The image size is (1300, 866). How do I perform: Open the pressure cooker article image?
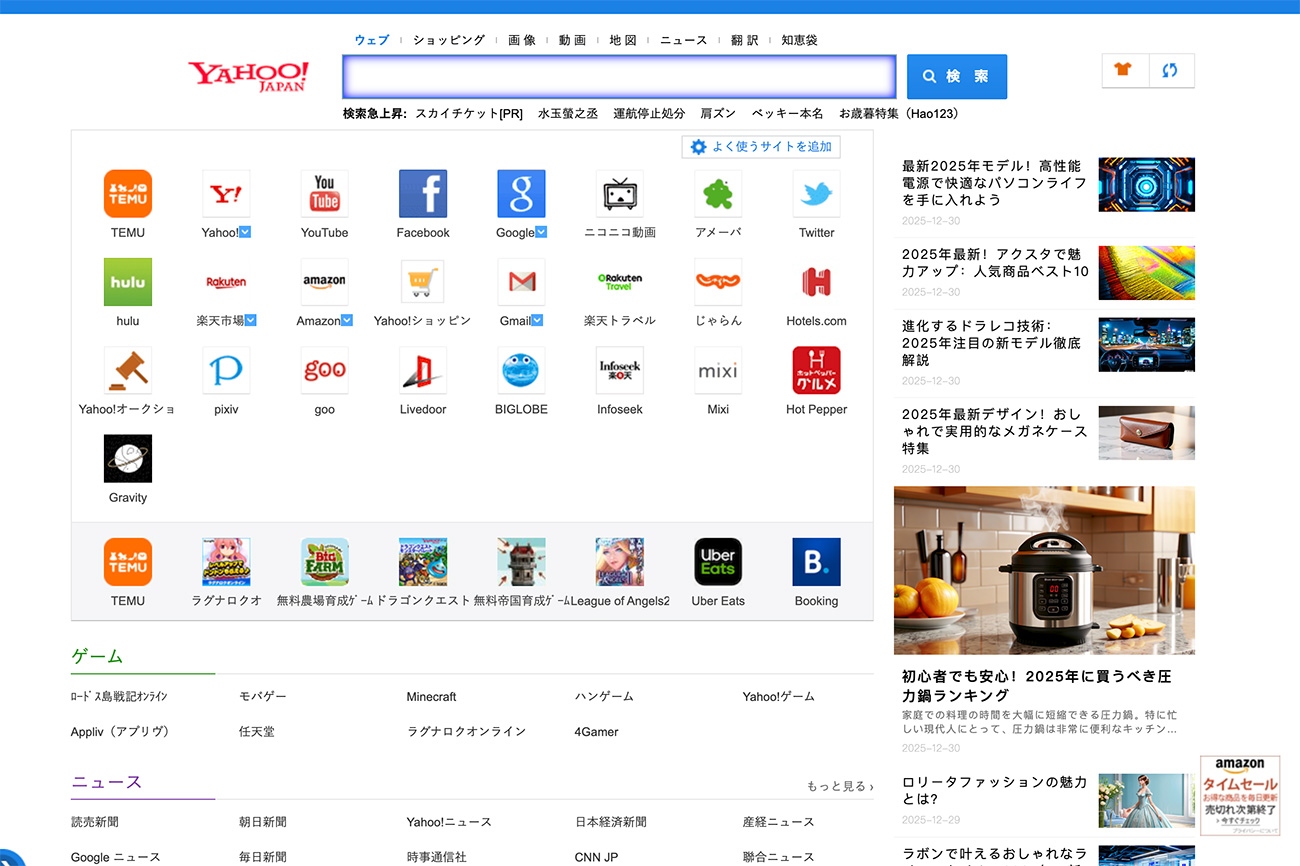pyautogui.click(x=1044, y=570)
